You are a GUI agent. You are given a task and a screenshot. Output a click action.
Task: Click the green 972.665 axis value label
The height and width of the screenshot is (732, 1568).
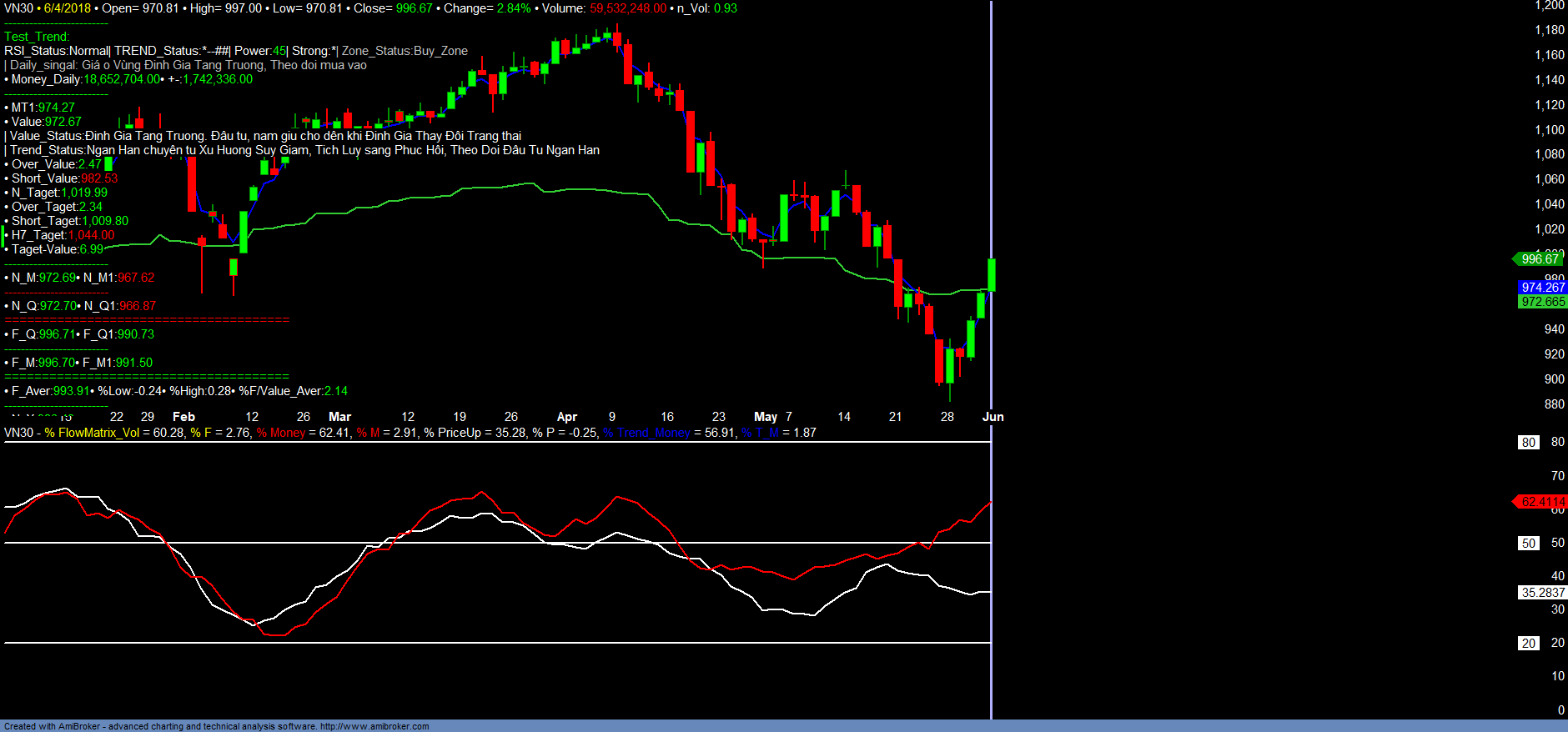click(x=1542, y=302)
